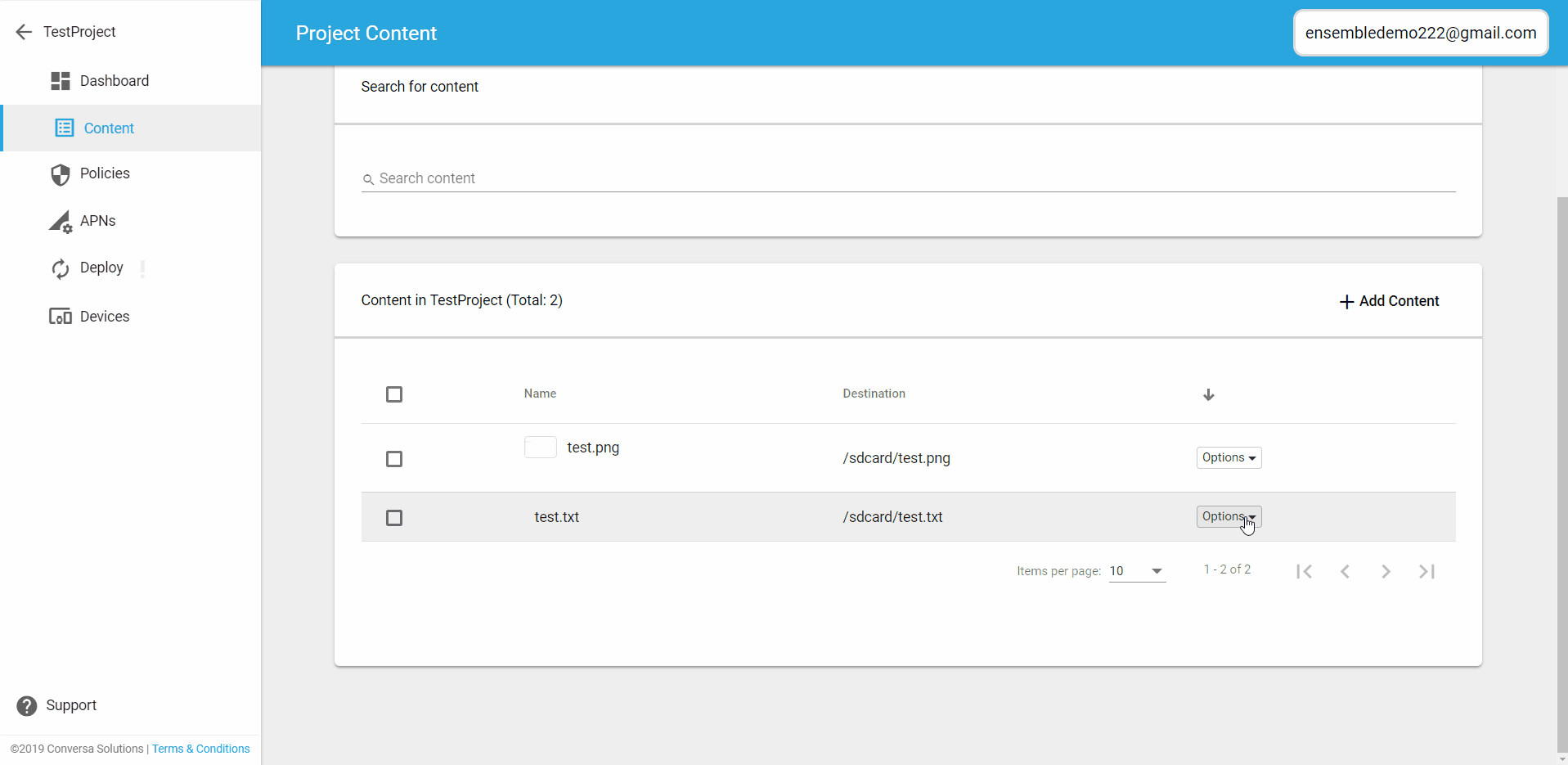Open the items per page dropdown

1137,571
